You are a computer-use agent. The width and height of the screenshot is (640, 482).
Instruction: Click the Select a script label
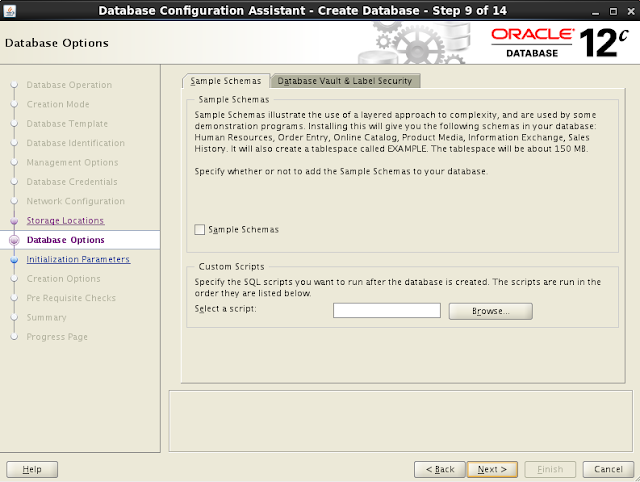pyautogui.click(x=225, y=309)
